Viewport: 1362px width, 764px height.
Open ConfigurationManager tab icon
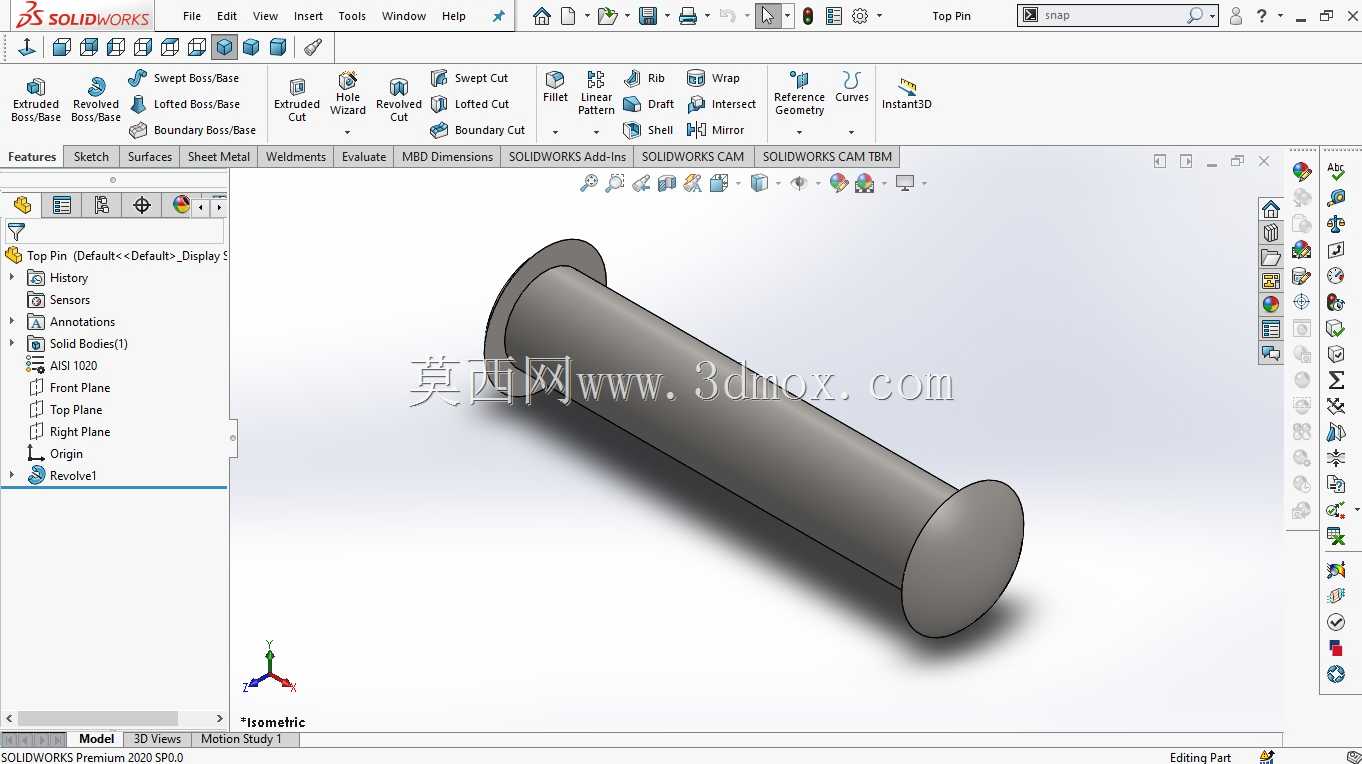pos(102,205)
